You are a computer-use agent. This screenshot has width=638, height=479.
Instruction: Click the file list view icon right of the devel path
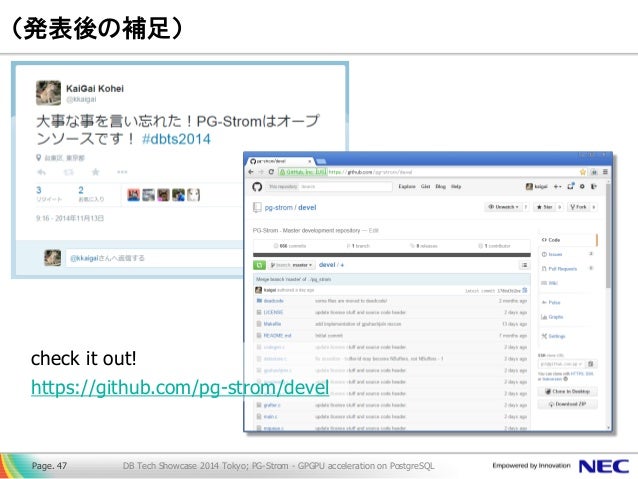coord(524,265)
